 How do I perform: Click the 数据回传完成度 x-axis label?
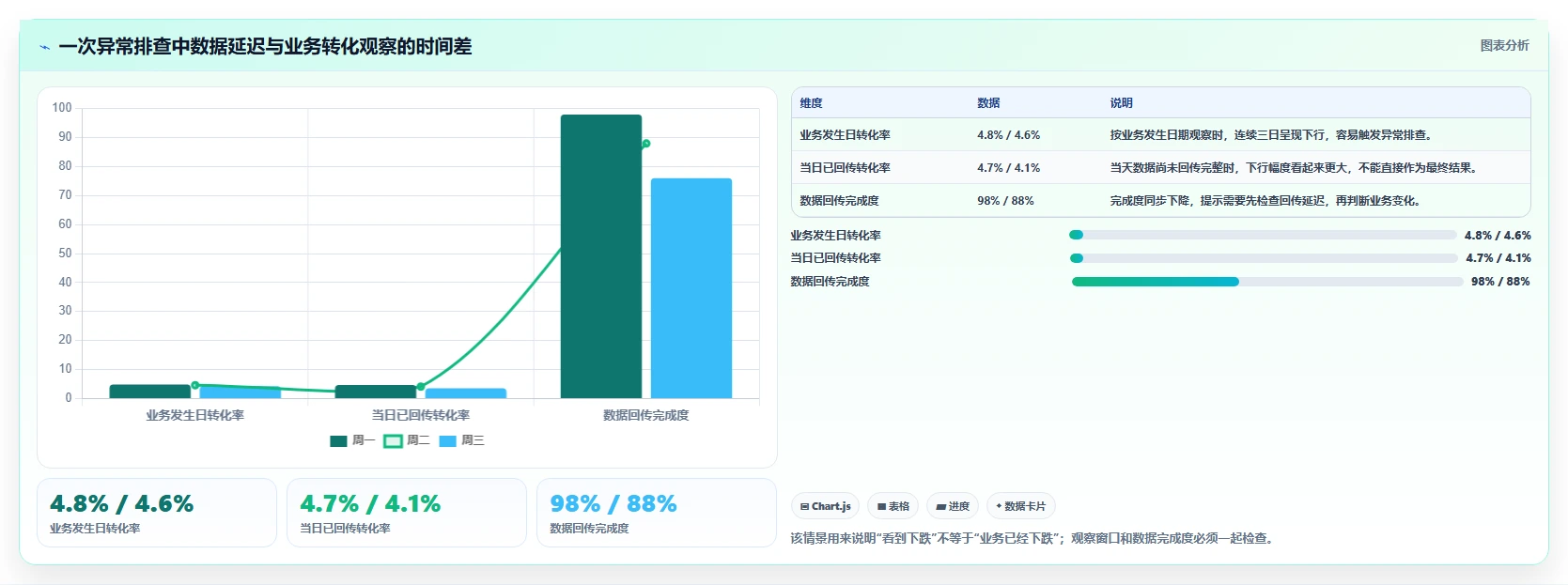coord(646,415)
